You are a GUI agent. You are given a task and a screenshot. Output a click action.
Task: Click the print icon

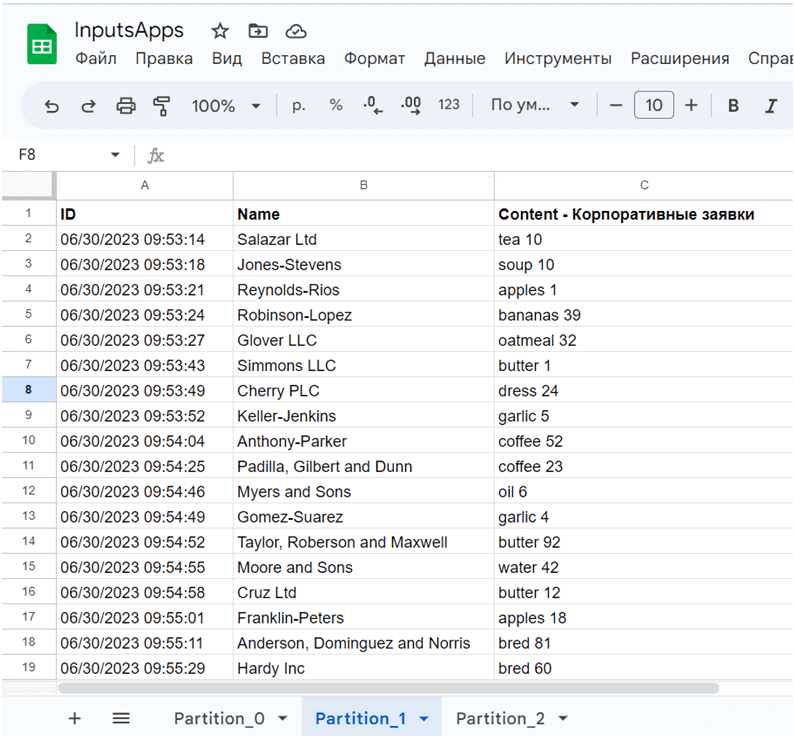point(126,106)
